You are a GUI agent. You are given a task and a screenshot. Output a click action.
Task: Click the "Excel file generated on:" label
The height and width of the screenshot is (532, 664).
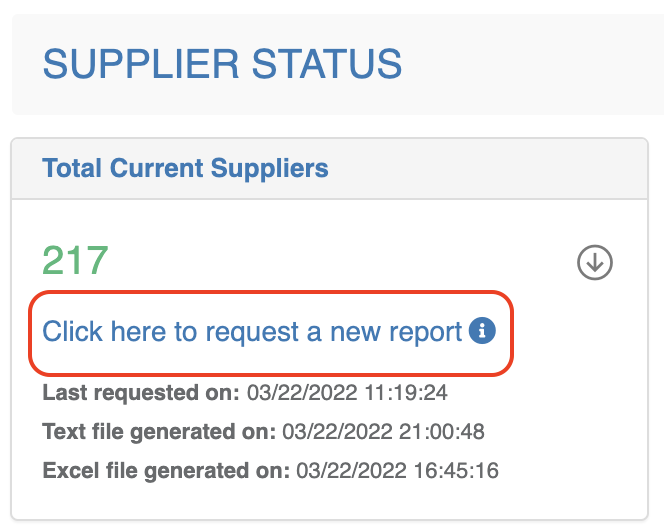click(166, 470)
